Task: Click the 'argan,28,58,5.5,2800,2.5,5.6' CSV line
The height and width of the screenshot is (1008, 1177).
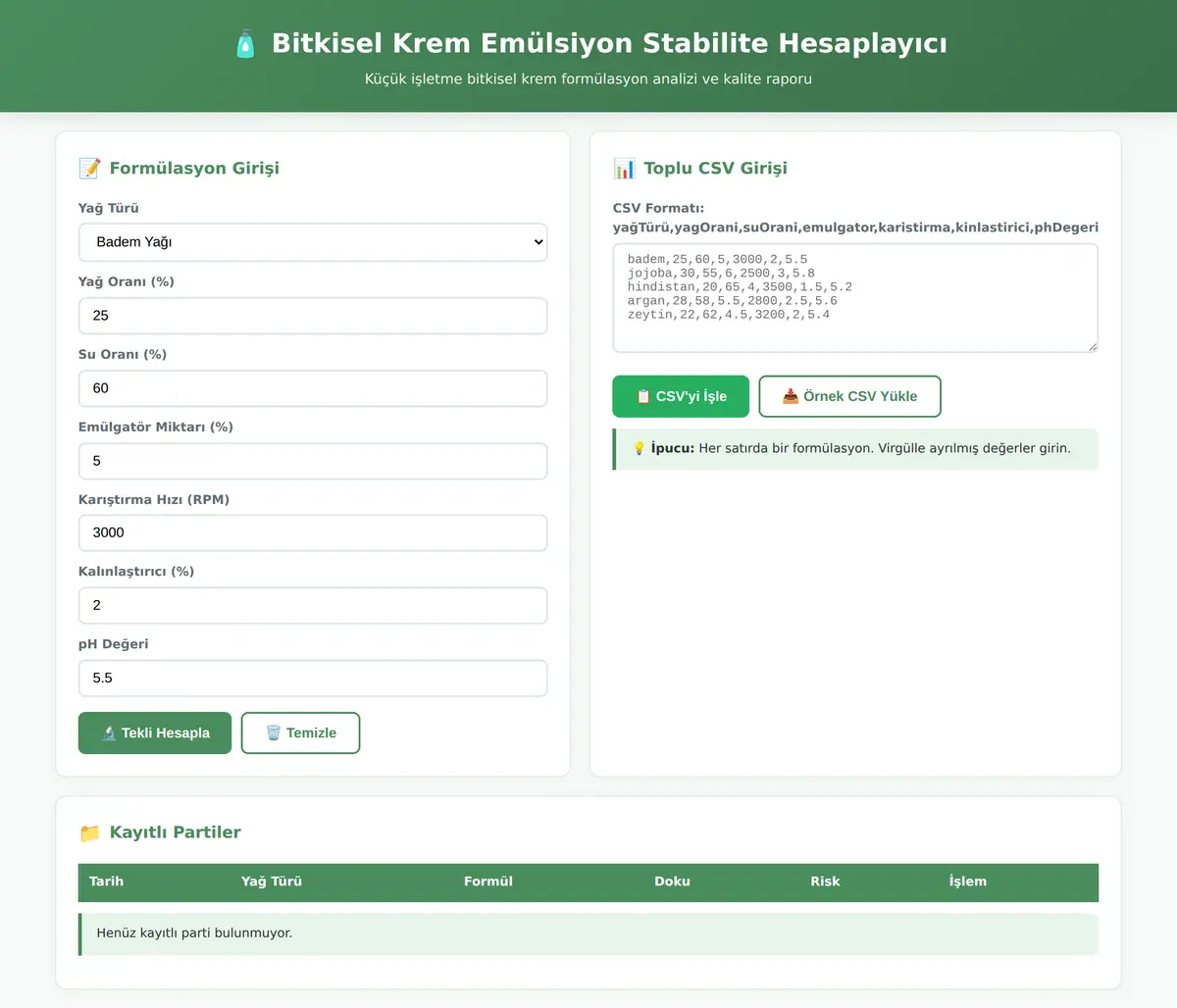Action: coord(733,301)
